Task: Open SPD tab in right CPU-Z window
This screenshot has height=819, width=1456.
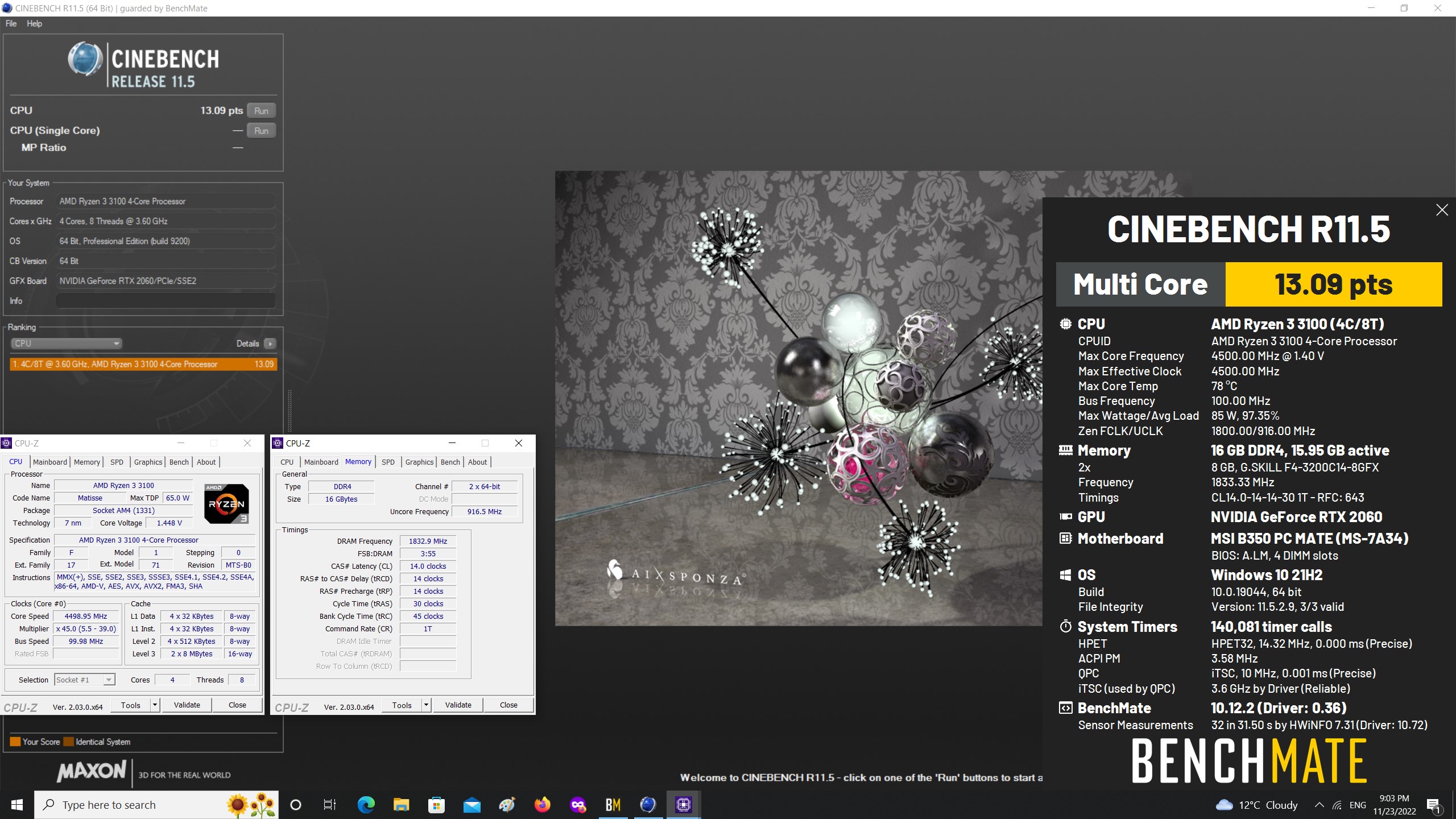Action: (x=388, y=462)
